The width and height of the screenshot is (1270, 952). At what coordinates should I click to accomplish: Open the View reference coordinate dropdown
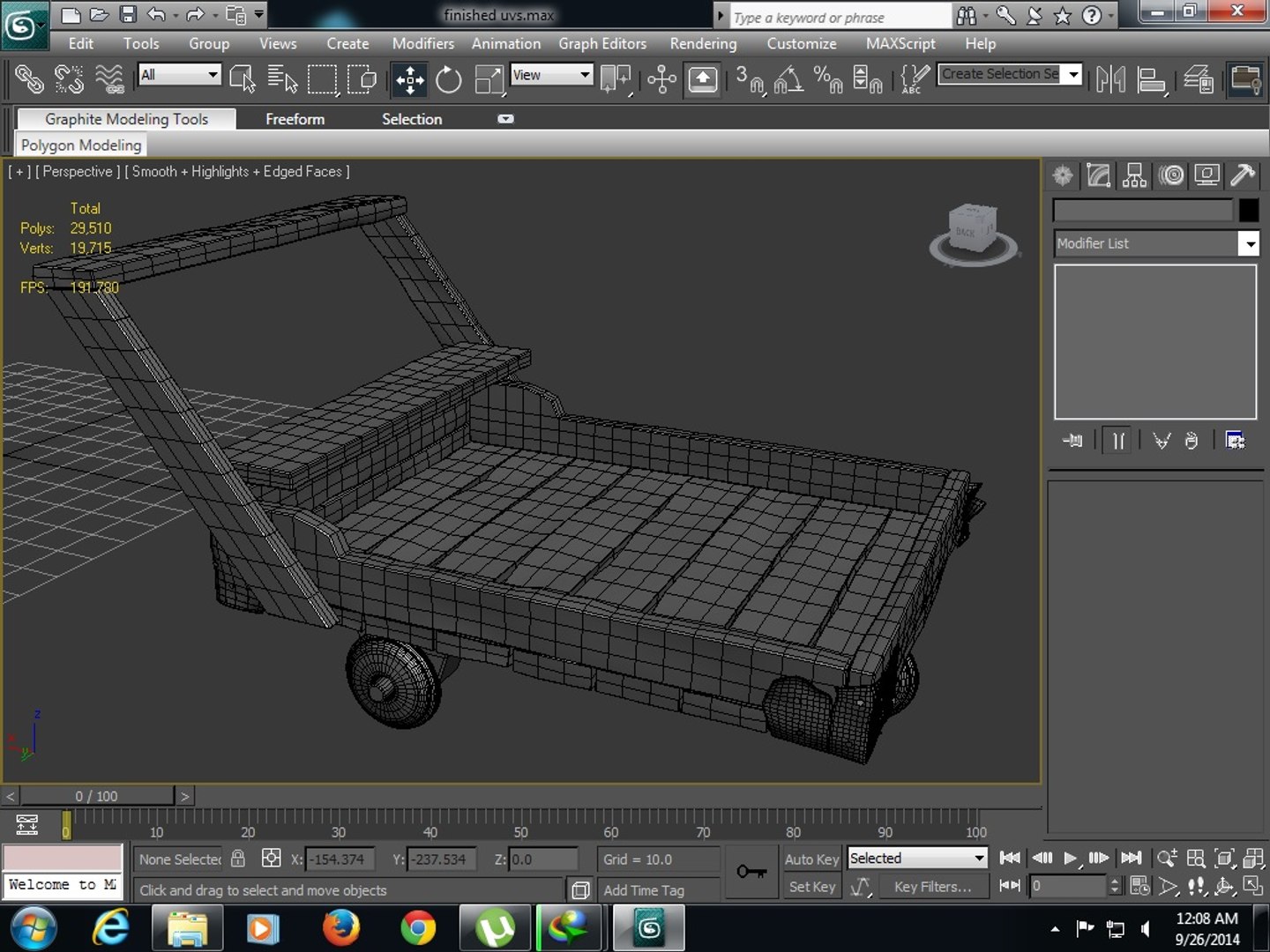[x=551, y=75]
